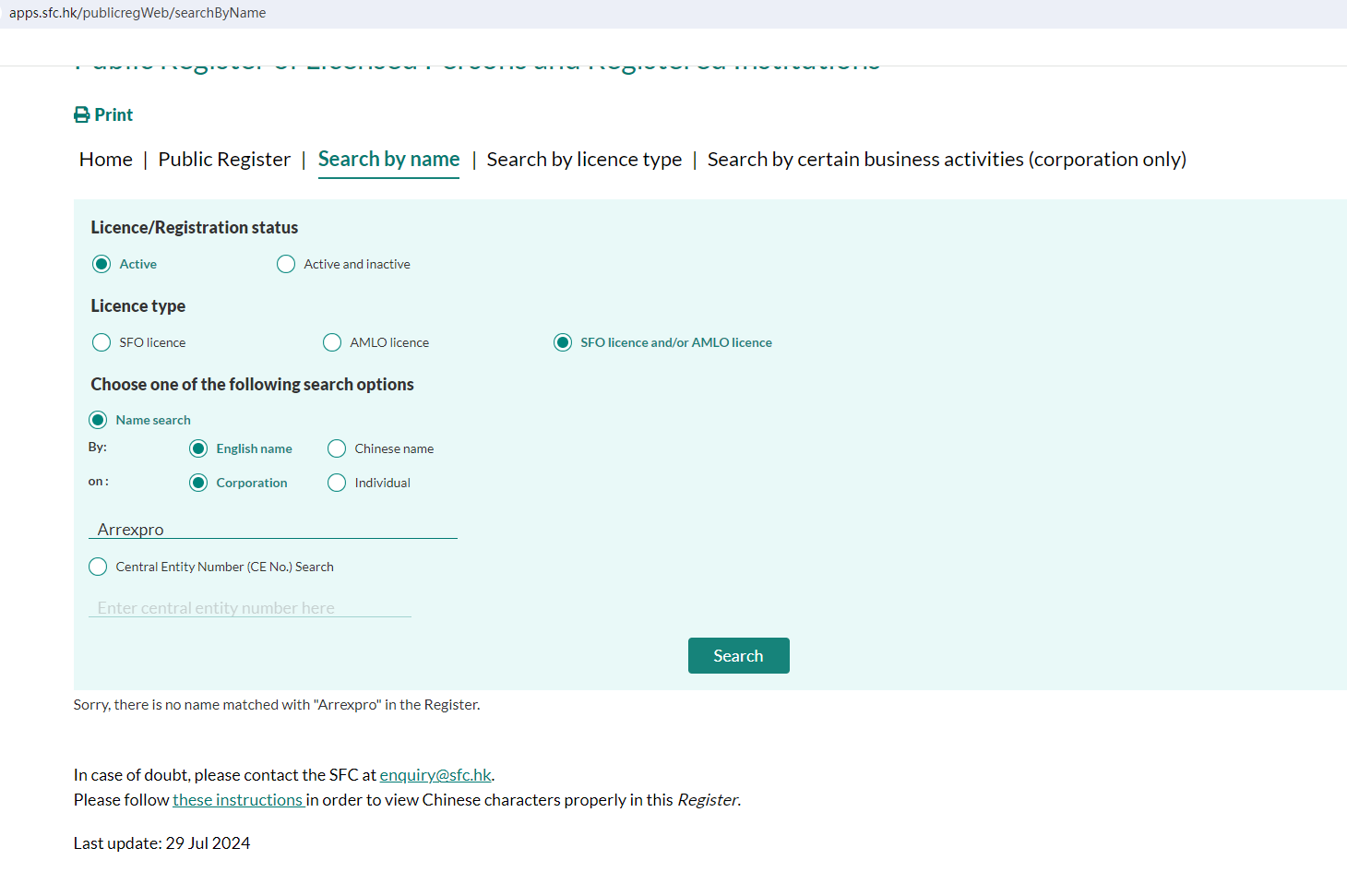Choose search by Chinese name

point(337,449)
